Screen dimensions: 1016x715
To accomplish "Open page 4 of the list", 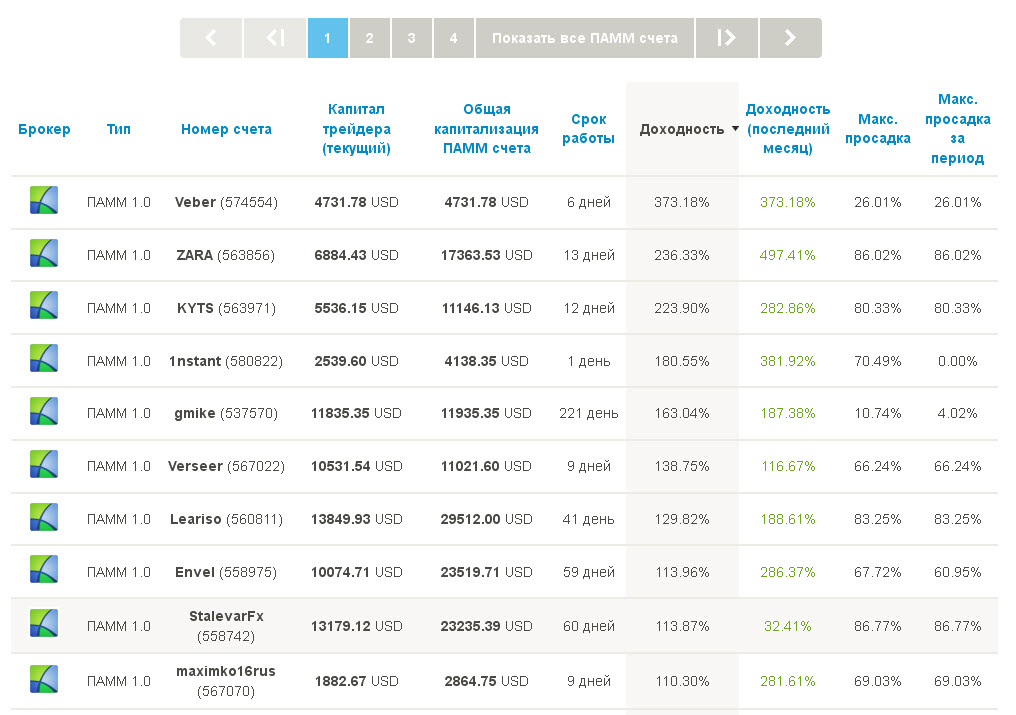I will pyautogui.click(x=454, y=38).
